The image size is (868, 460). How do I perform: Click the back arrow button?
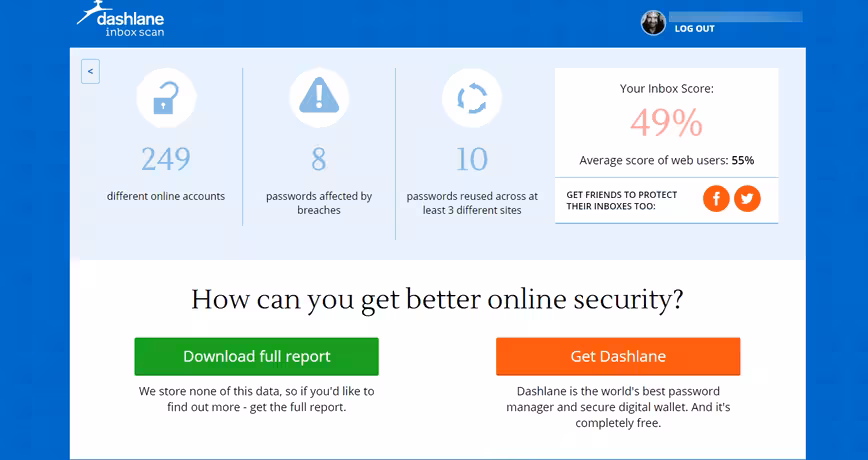pos(90,71)
